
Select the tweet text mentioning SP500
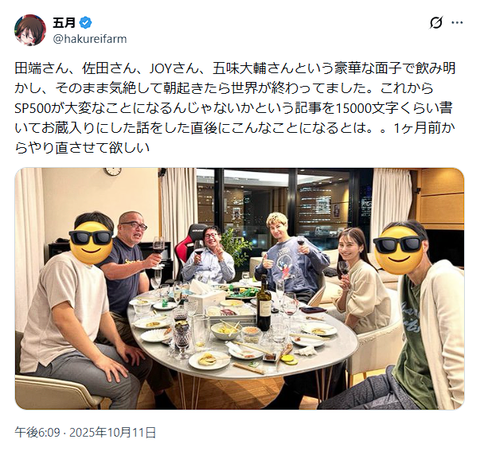233,108
